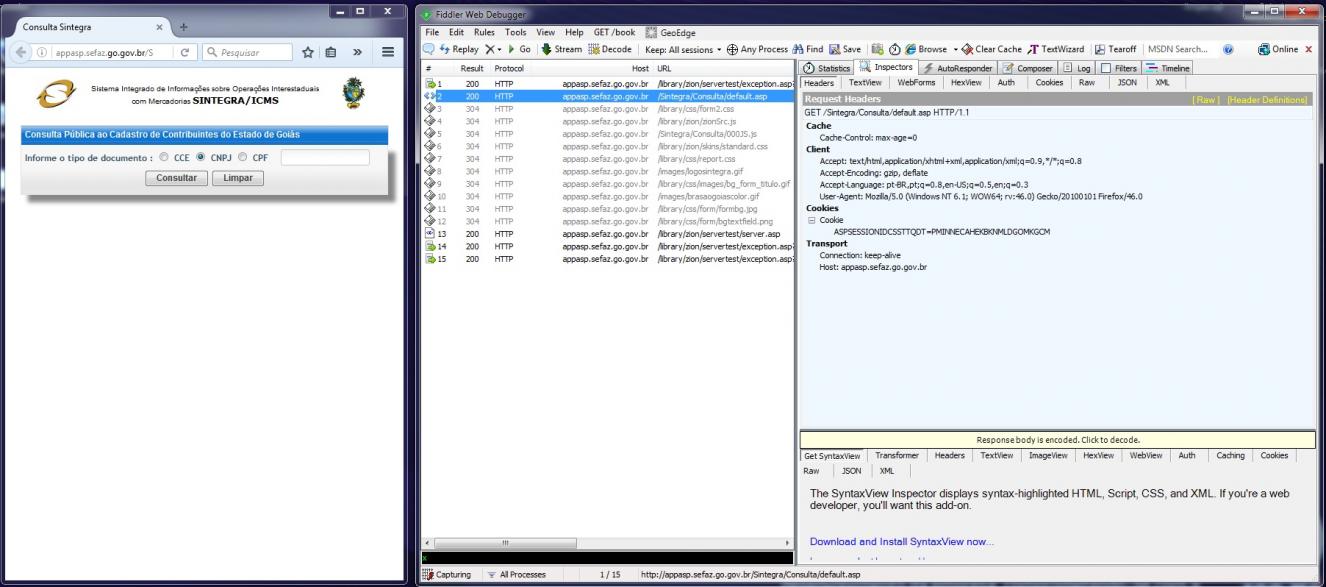Screen dimensions: 1326x587
Task: Open Fiddler Rules menu
Action: click(485, 32)
